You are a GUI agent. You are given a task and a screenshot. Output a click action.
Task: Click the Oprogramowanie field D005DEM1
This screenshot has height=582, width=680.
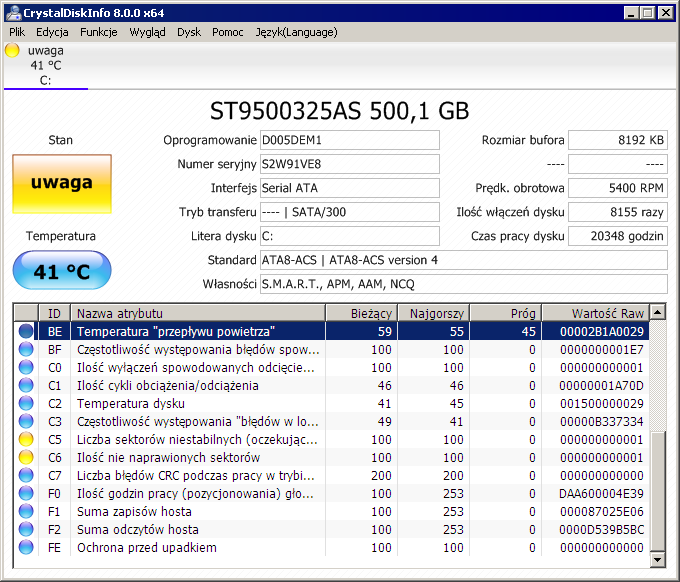pyautogui.click(x=350, y=140)
